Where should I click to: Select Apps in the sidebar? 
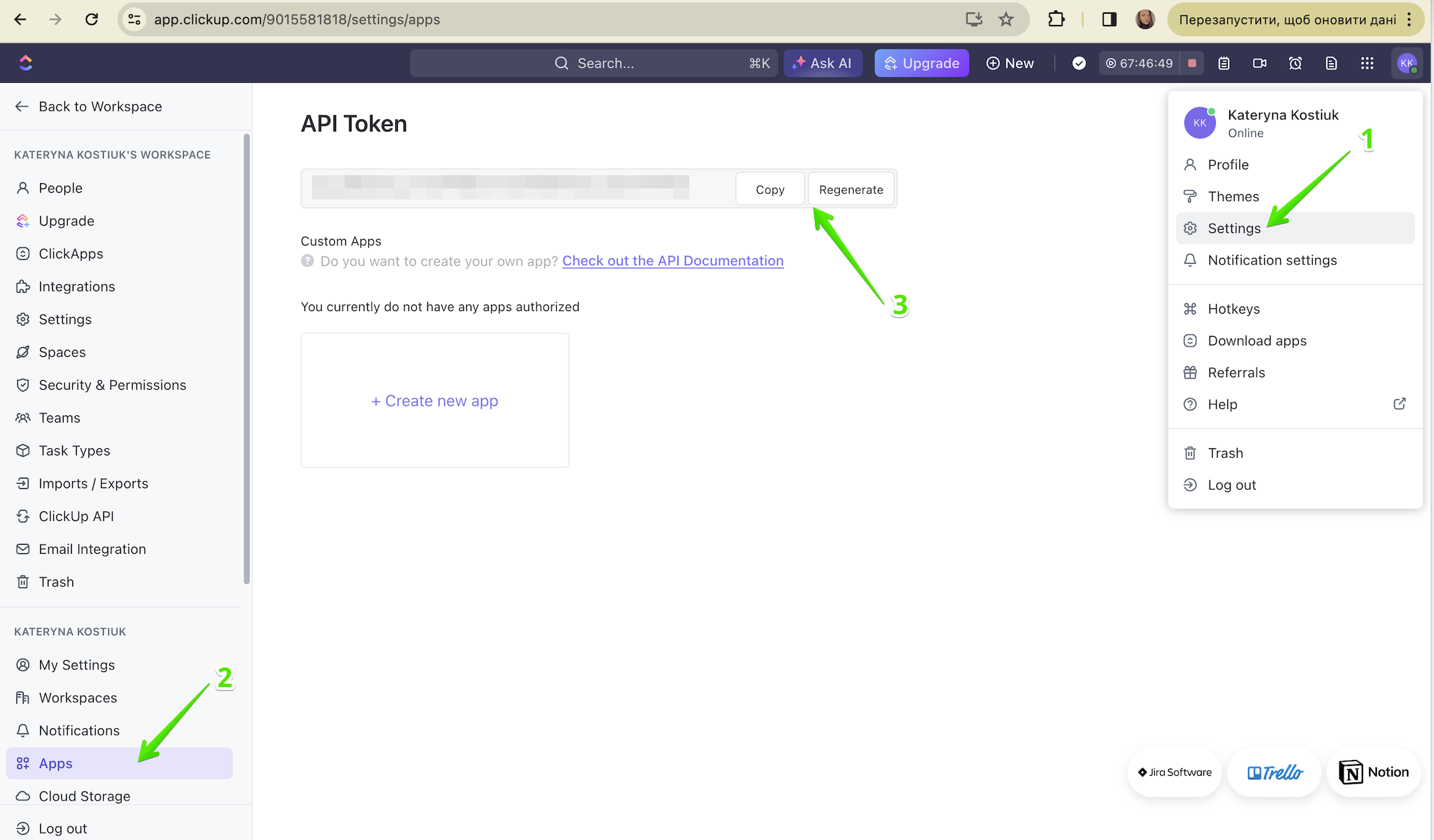pos(119,763)
